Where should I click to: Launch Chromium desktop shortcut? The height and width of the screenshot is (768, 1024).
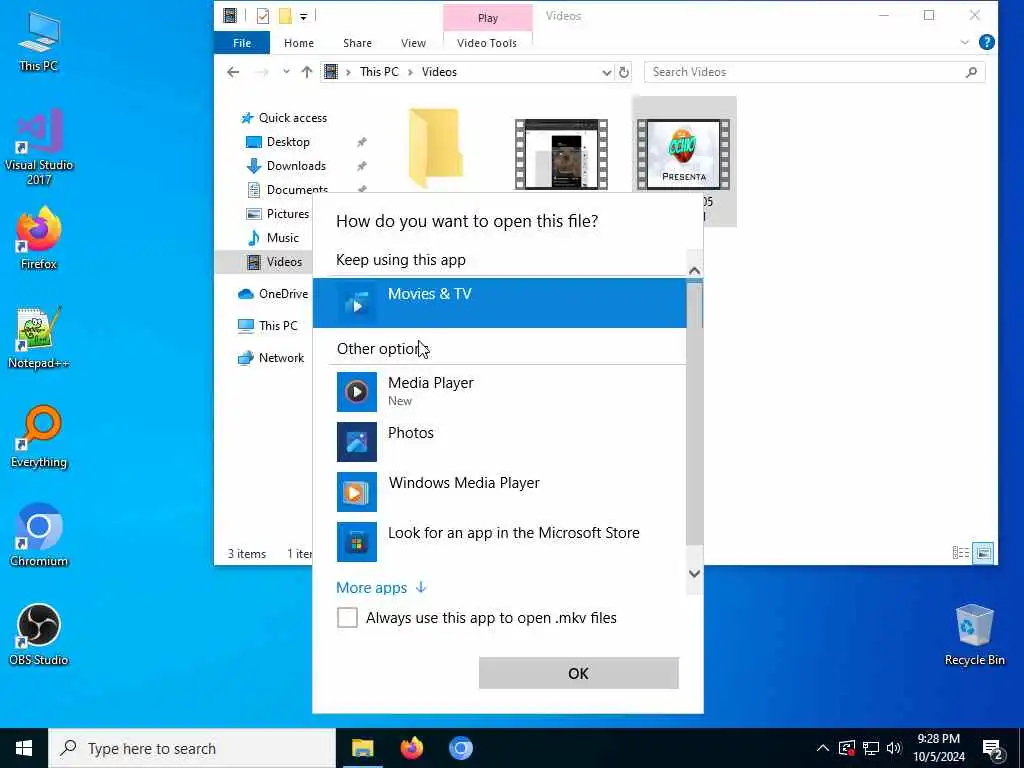click(x=39, y=536)
